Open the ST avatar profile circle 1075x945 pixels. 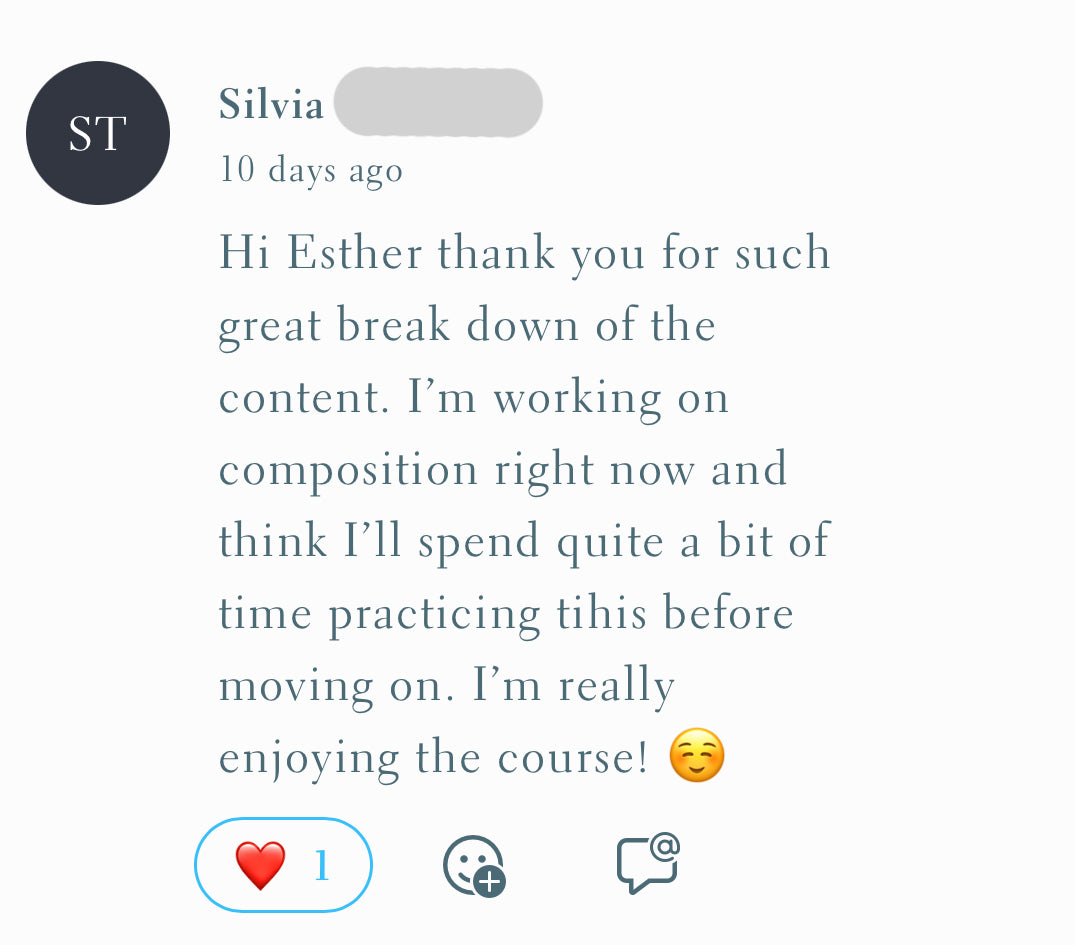[x=98, y=133]
